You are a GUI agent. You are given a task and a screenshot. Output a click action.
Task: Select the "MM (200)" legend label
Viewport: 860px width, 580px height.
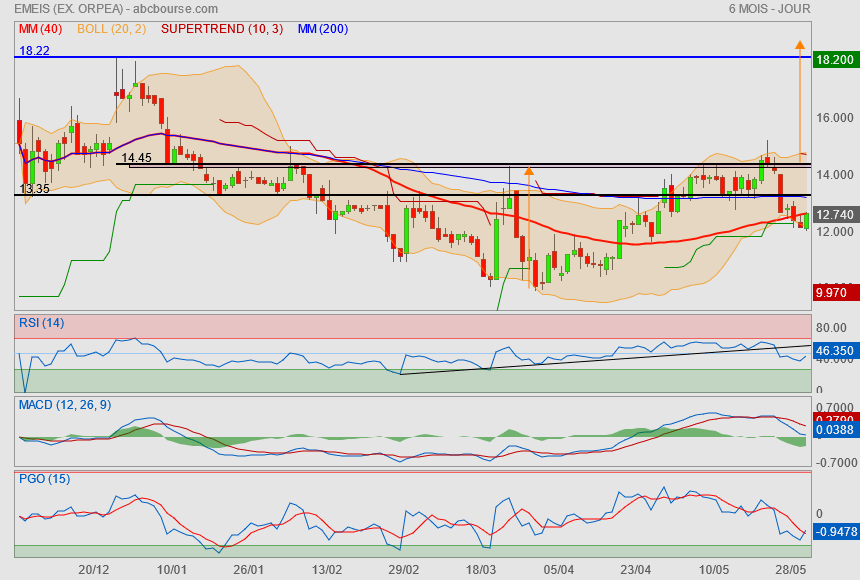(x=323, y=29)
